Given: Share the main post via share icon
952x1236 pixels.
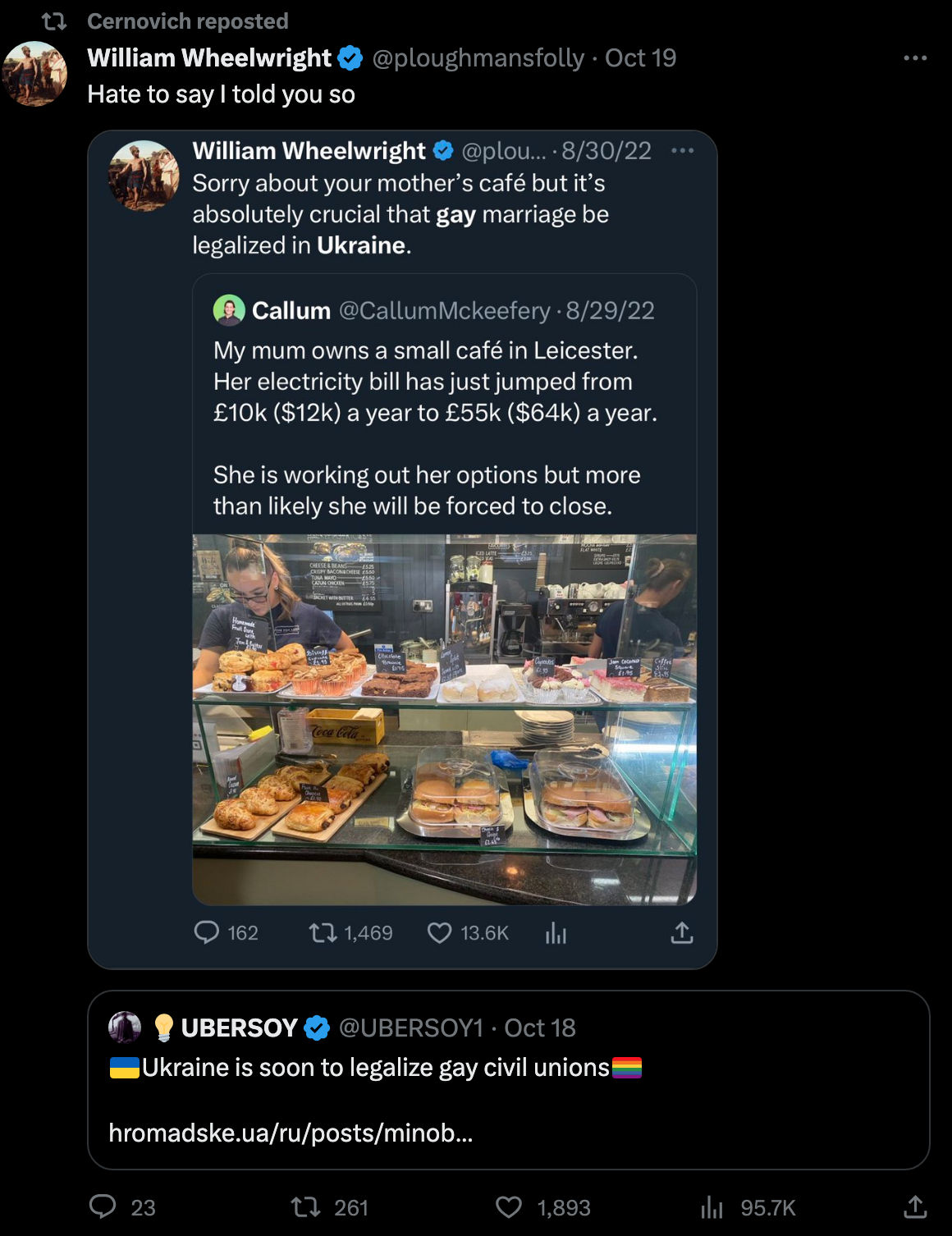Looking at the screenshot, I should click(x=915, y=1206).
